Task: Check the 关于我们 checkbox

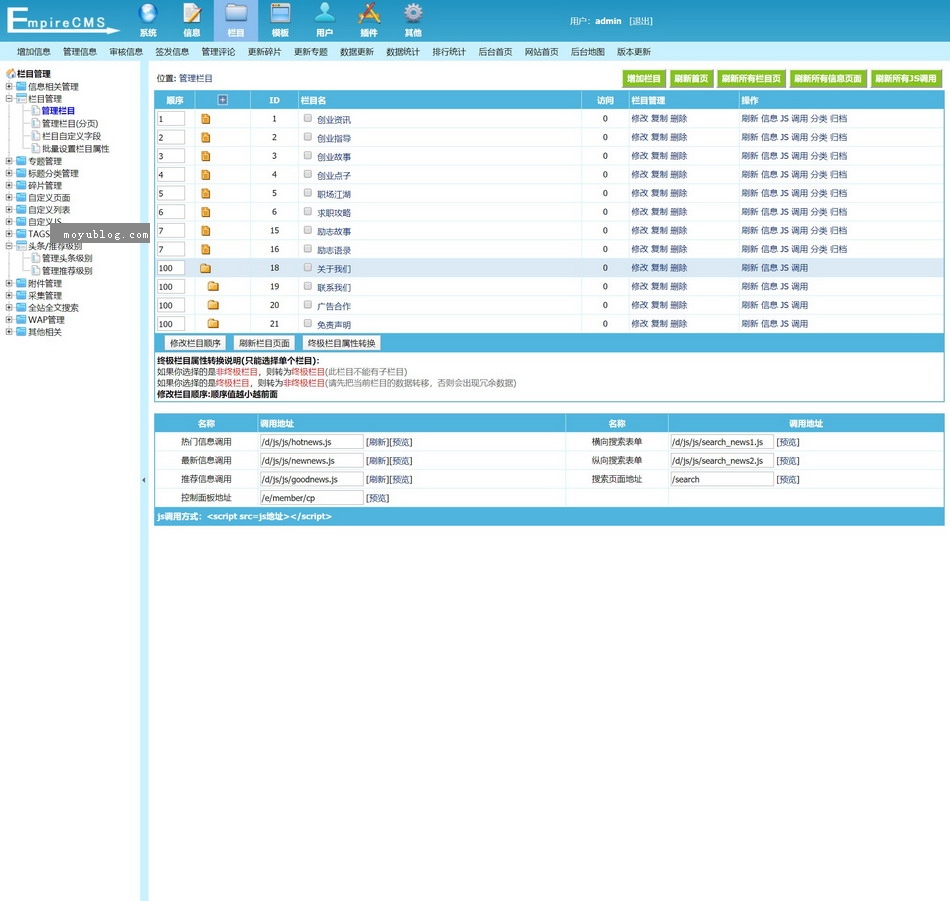Action: [308, 267]
